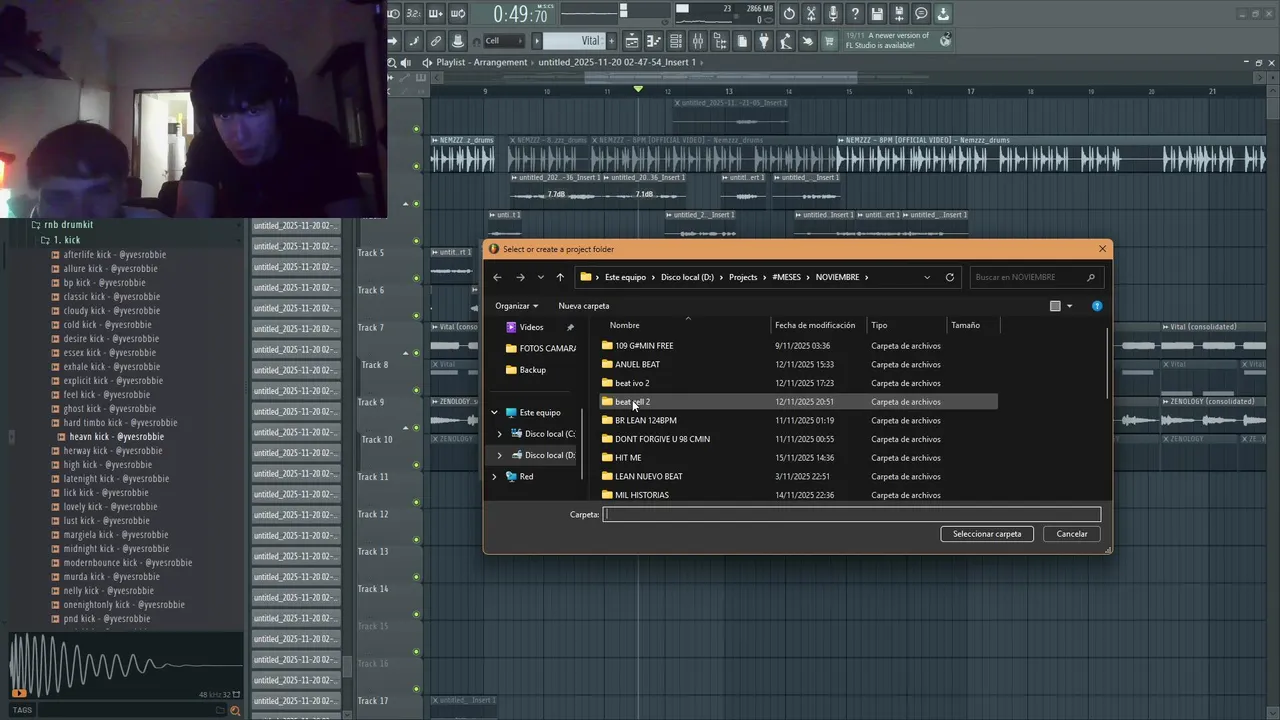
Task: Toggle mute light for Track 9
Action: (416, 427)
